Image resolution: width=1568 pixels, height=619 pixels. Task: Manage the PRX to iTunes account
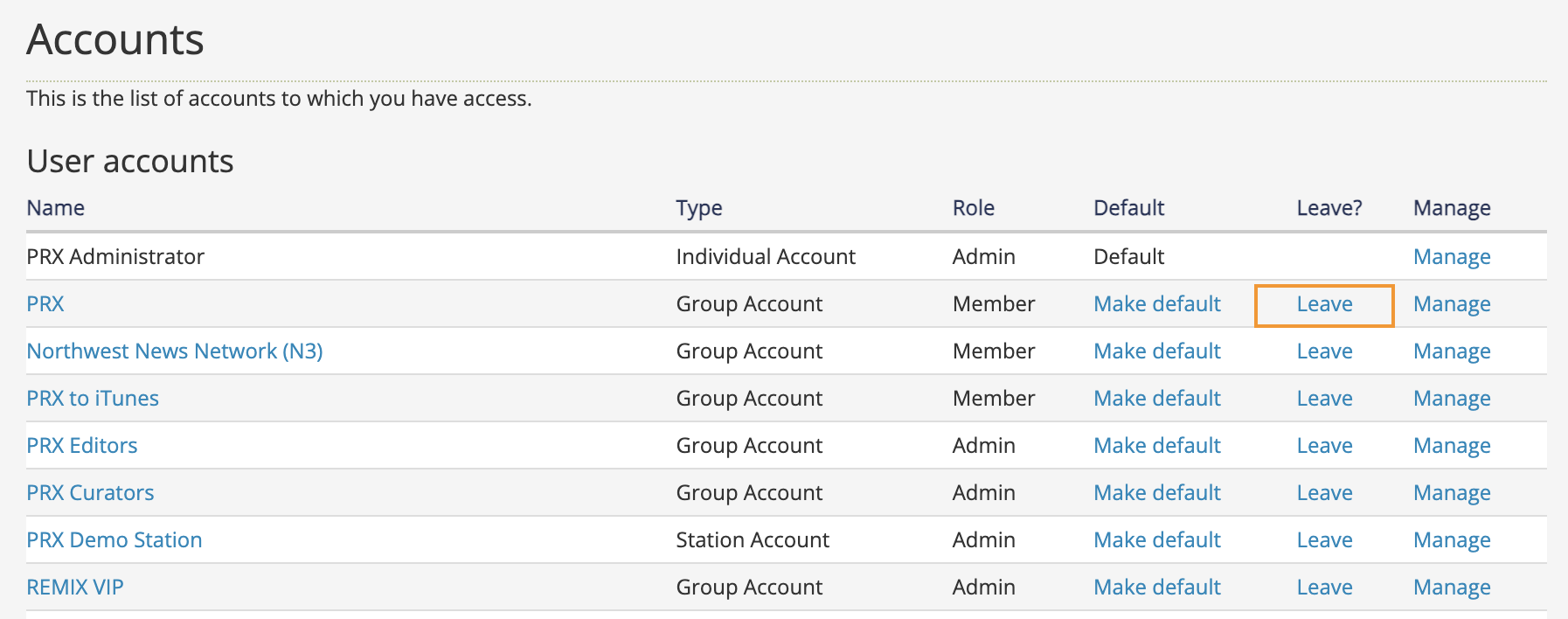(1452, 399)
